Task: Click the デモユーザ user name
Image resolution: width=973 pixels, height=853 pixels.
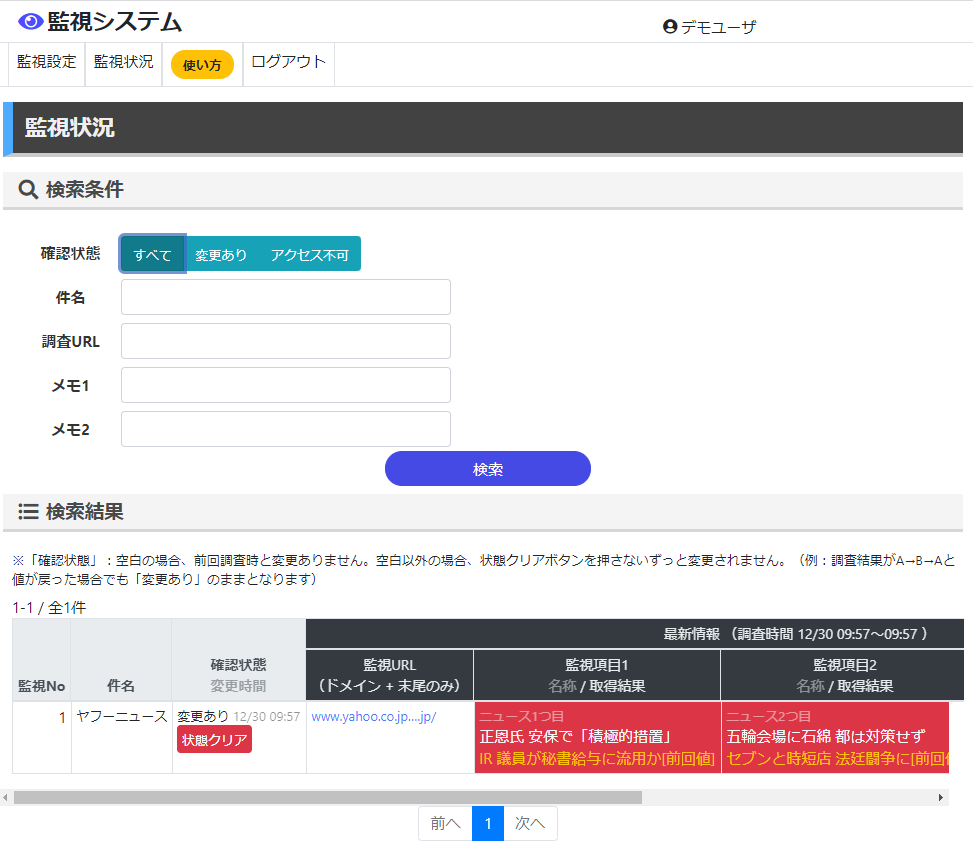Action: (x=719, y=27)
